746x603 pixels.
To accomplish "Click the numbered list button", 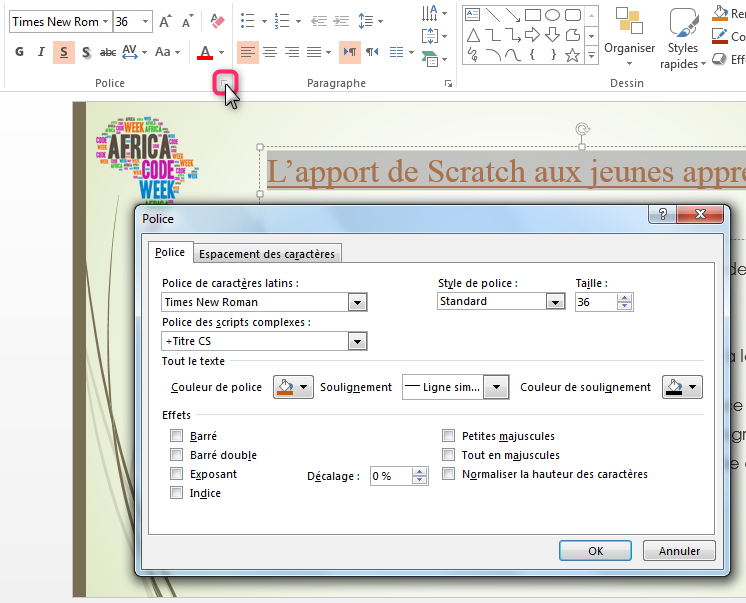I will [x=282, y=21].
